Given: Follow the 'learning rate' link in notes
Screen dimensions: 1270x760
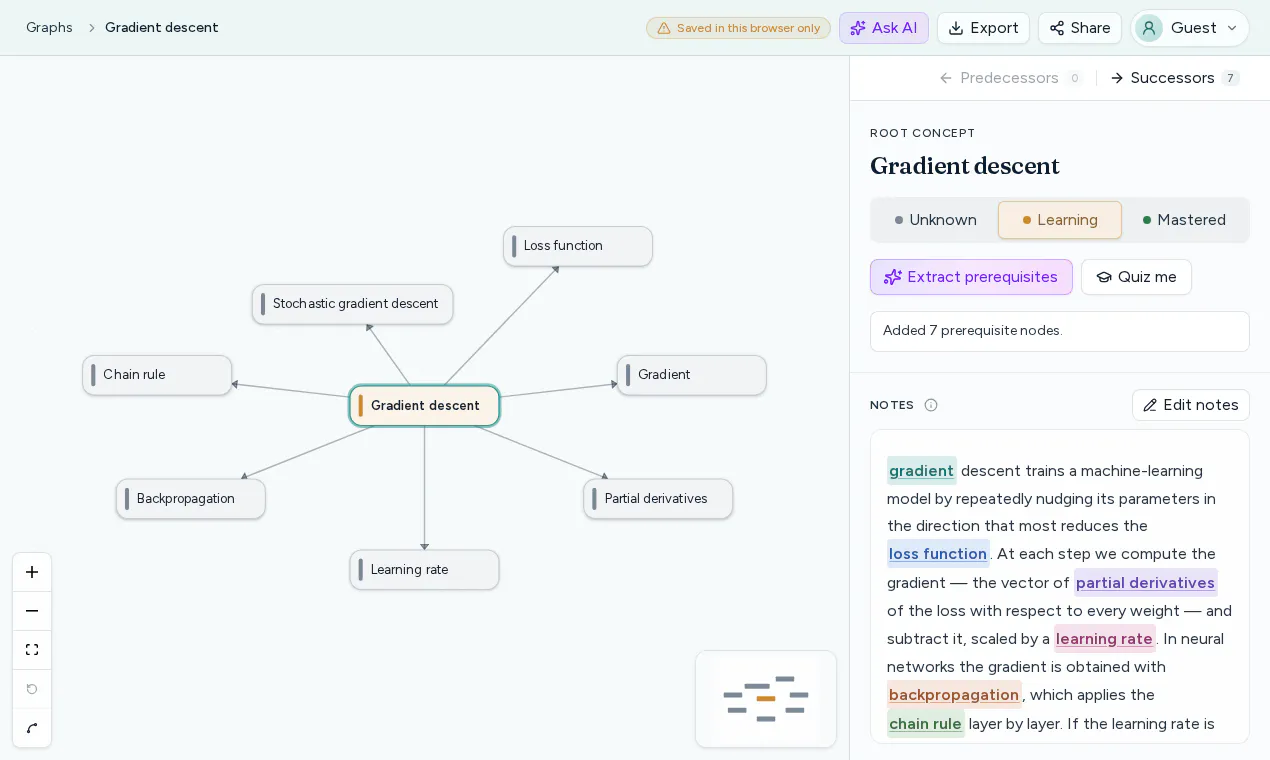Looking at the screenshot, I should [x=1104, y=638].
